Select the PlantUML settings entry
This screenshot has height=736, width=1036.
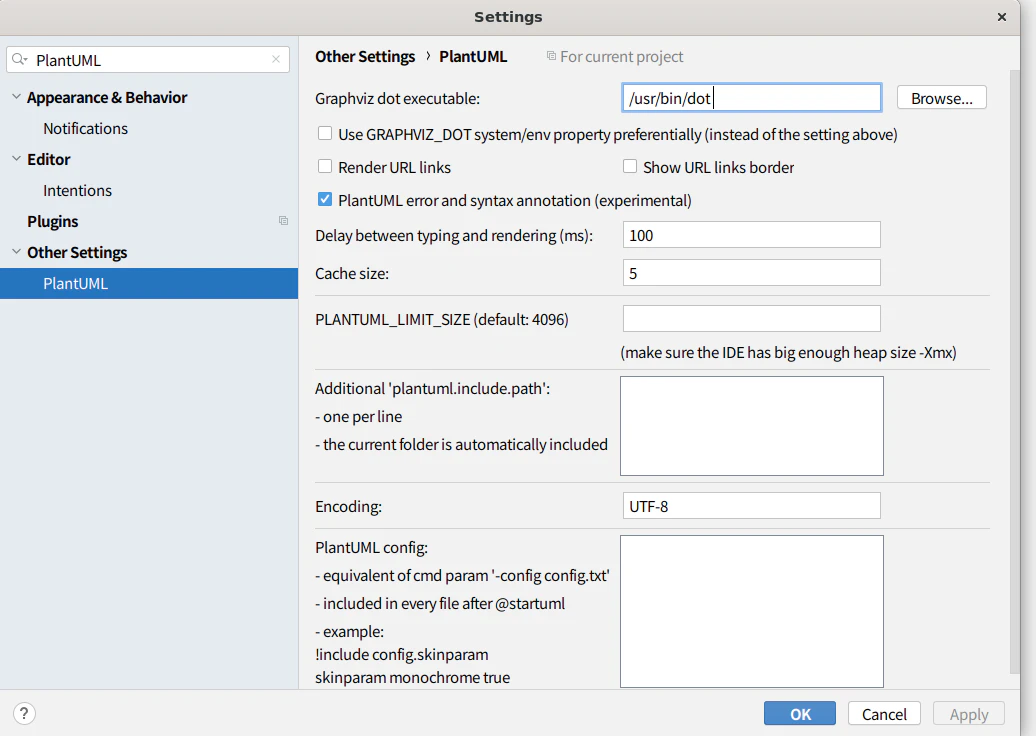pos(149,283)
